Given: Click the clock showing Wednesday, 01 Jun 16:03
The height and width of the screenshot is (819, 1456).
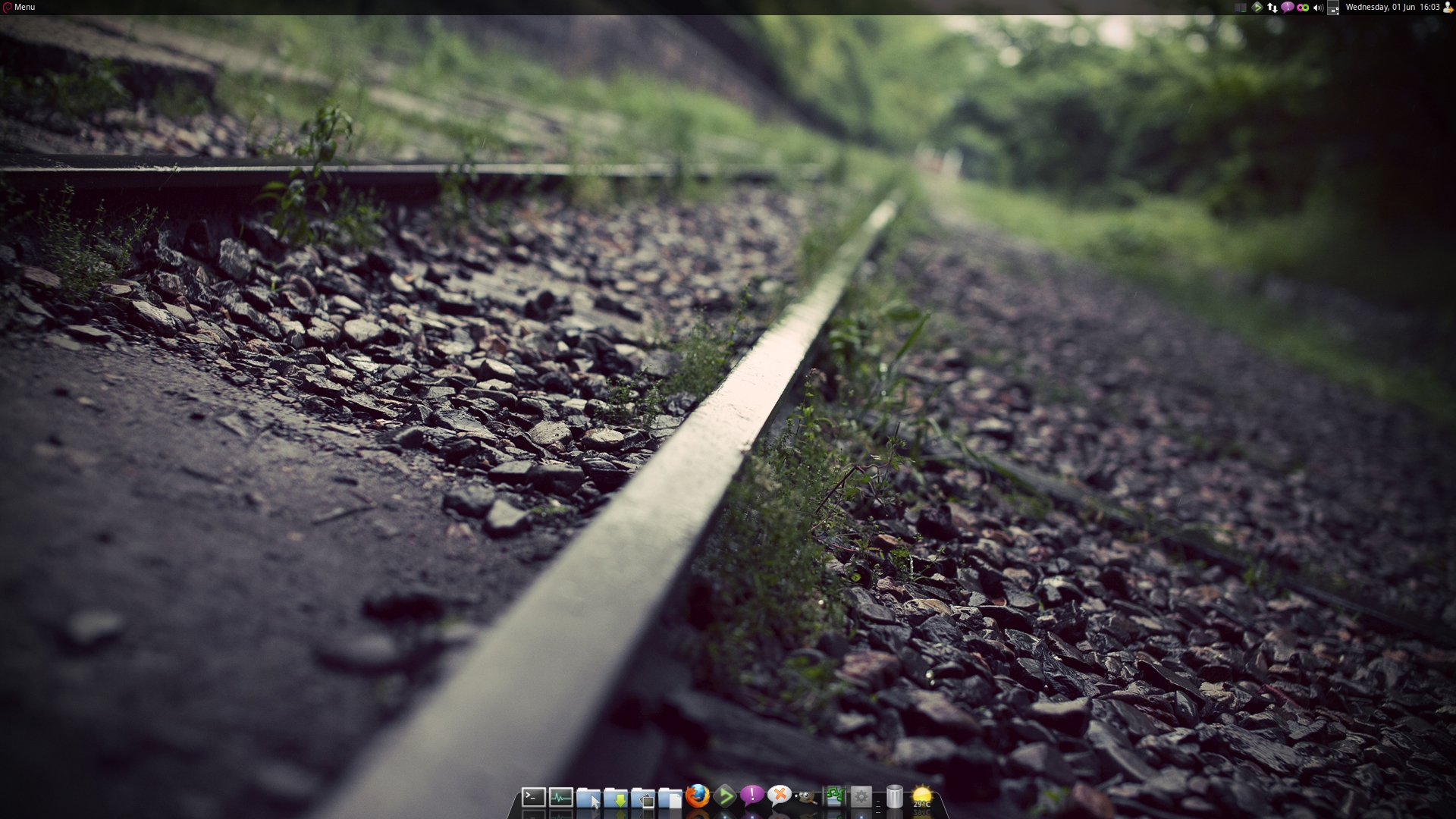Looking at the screenshot, I should (x=1392, y=7).
